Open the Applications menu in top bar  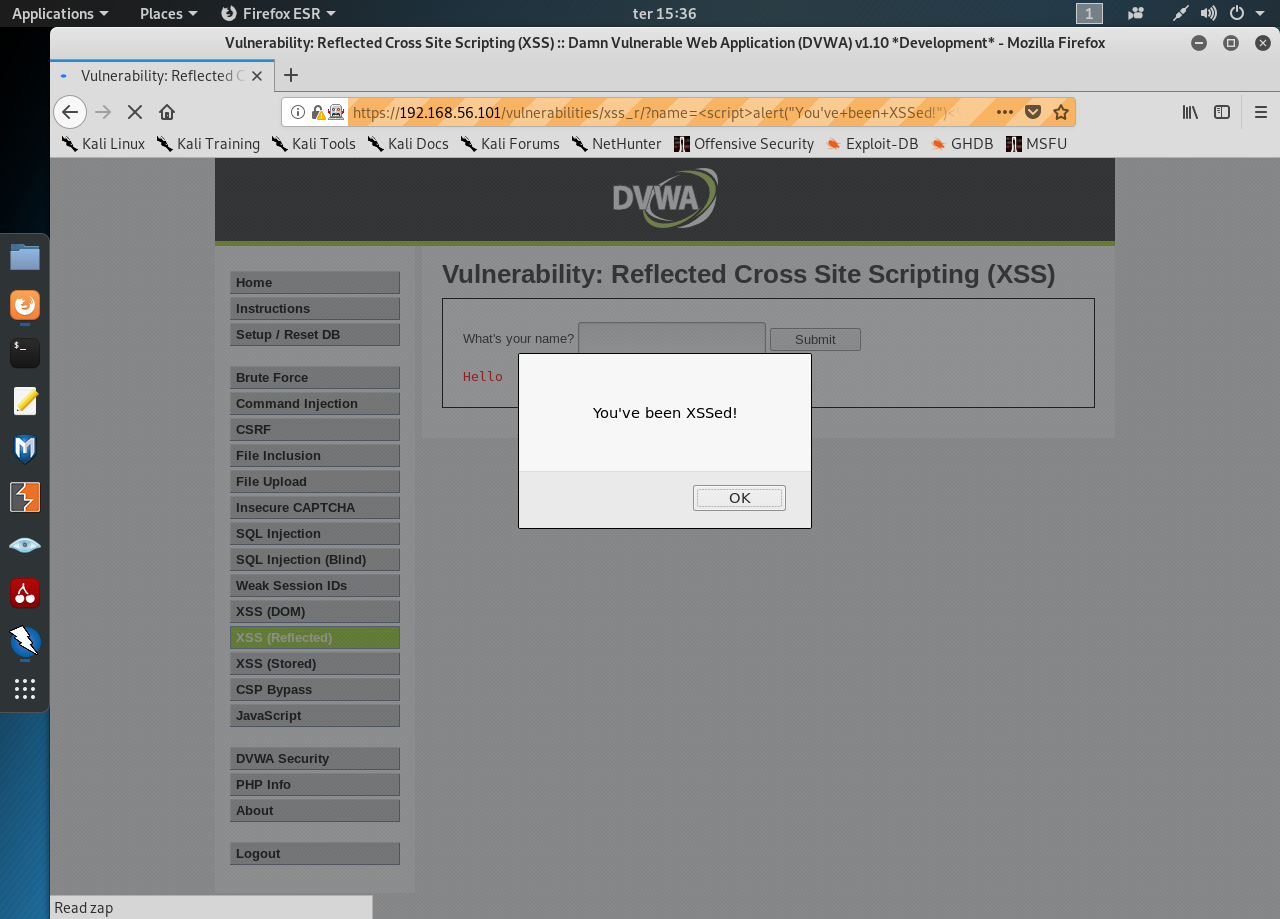(60, 13)
